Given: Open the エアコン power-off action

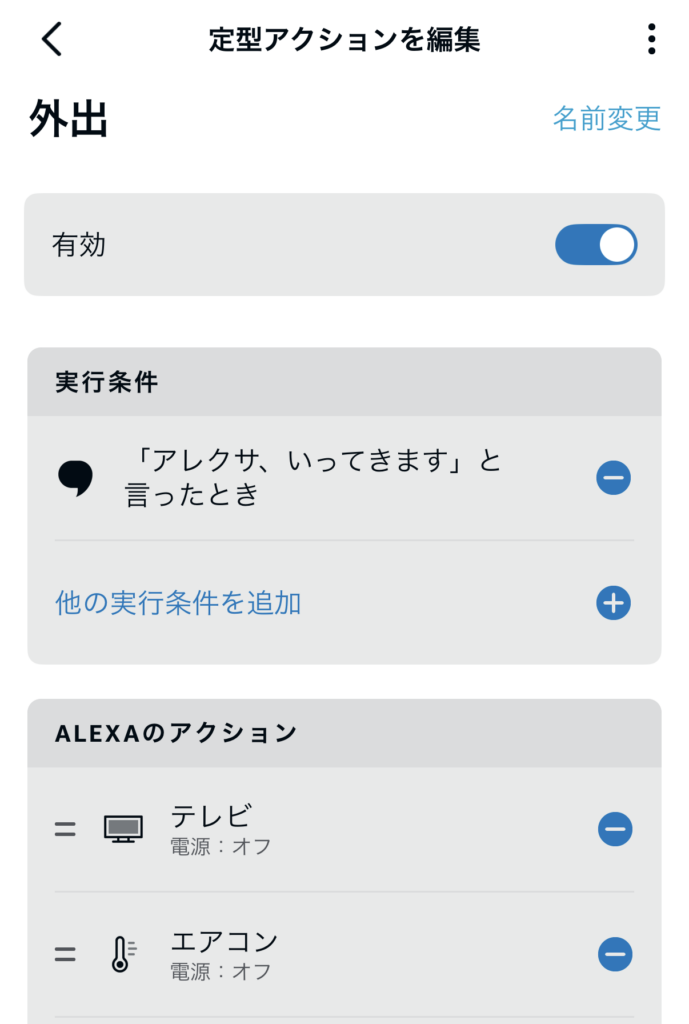Looking at the screenshot, I should coord(224,954).
